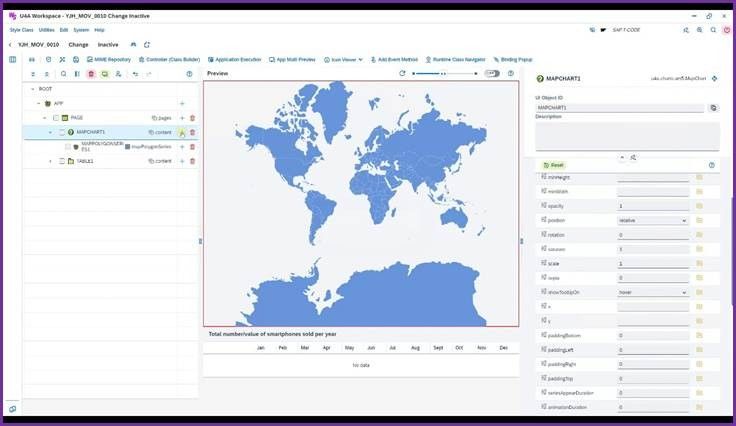Image resolution: width=736 pixels, height=426 pixels.
Task: Check the MAPPOLYGONSERIES1 node checkbox
Action: coord(68,147)
